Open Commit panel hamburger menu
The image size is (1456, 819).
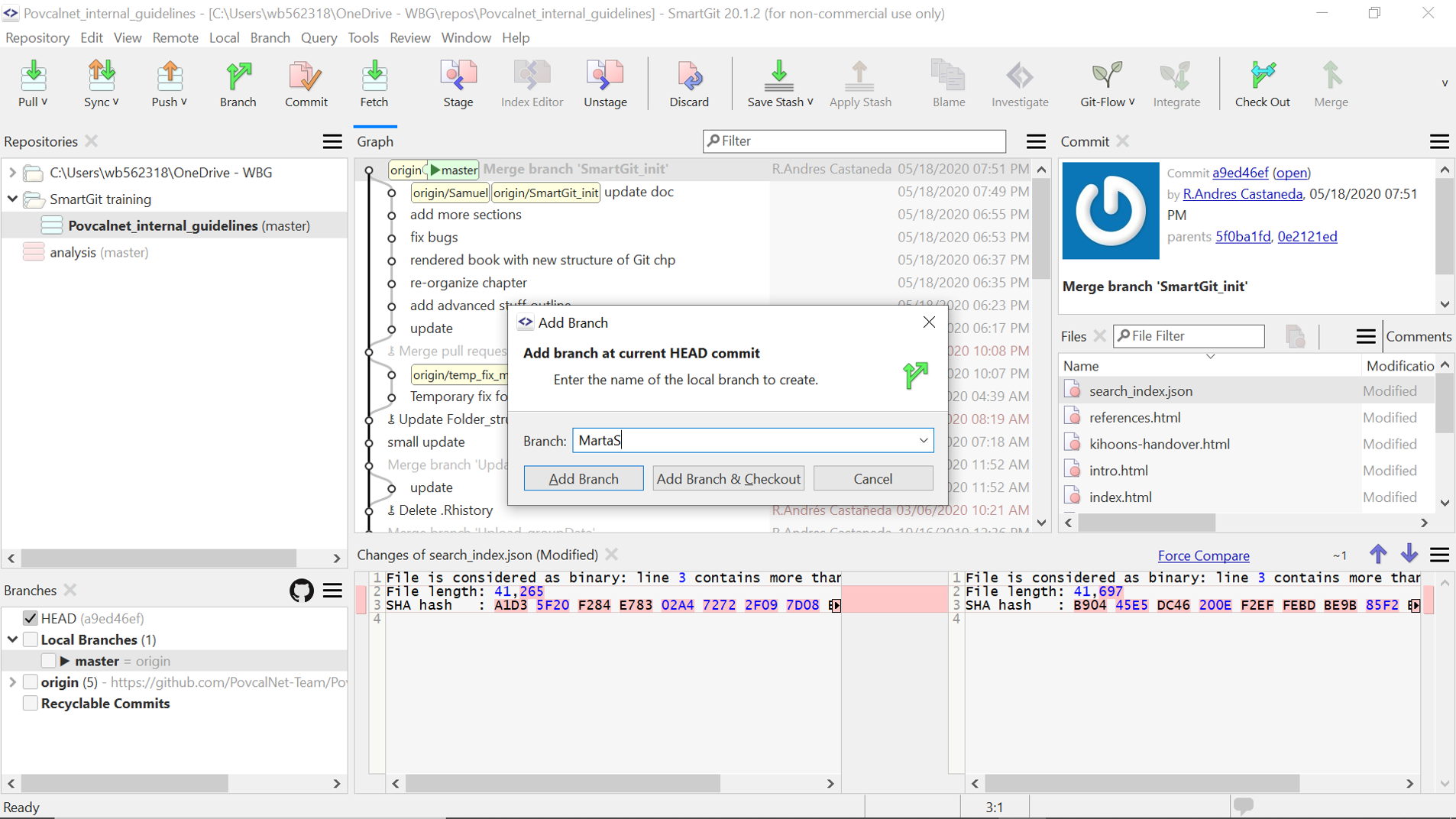1439,141
